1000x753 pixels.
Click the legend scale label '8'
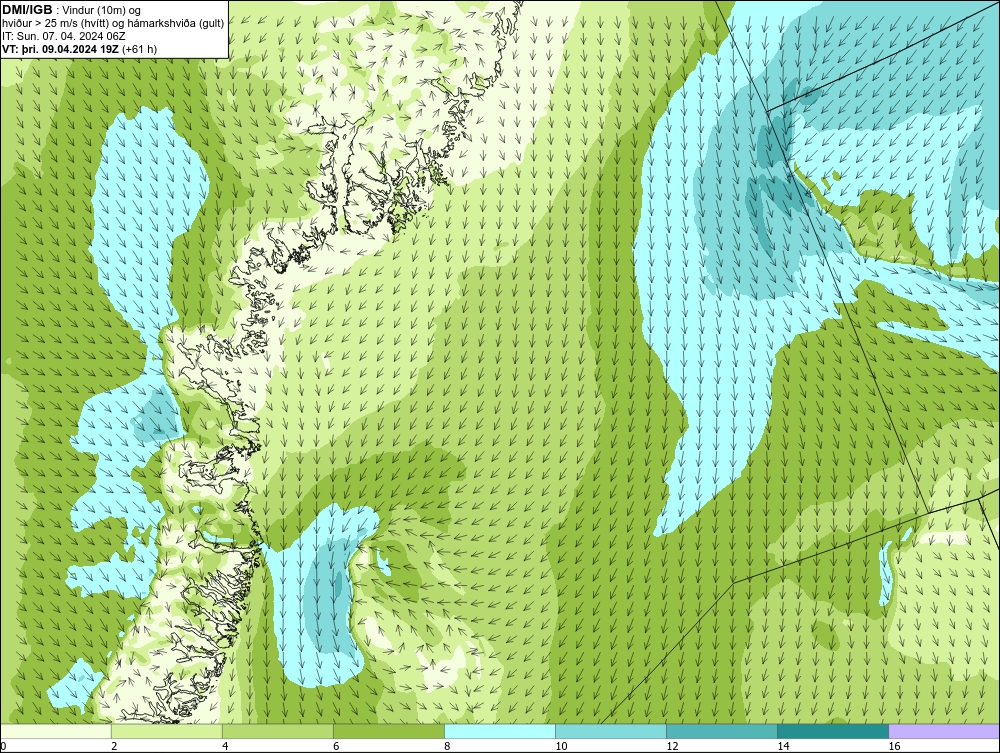[x=447, y=746]
